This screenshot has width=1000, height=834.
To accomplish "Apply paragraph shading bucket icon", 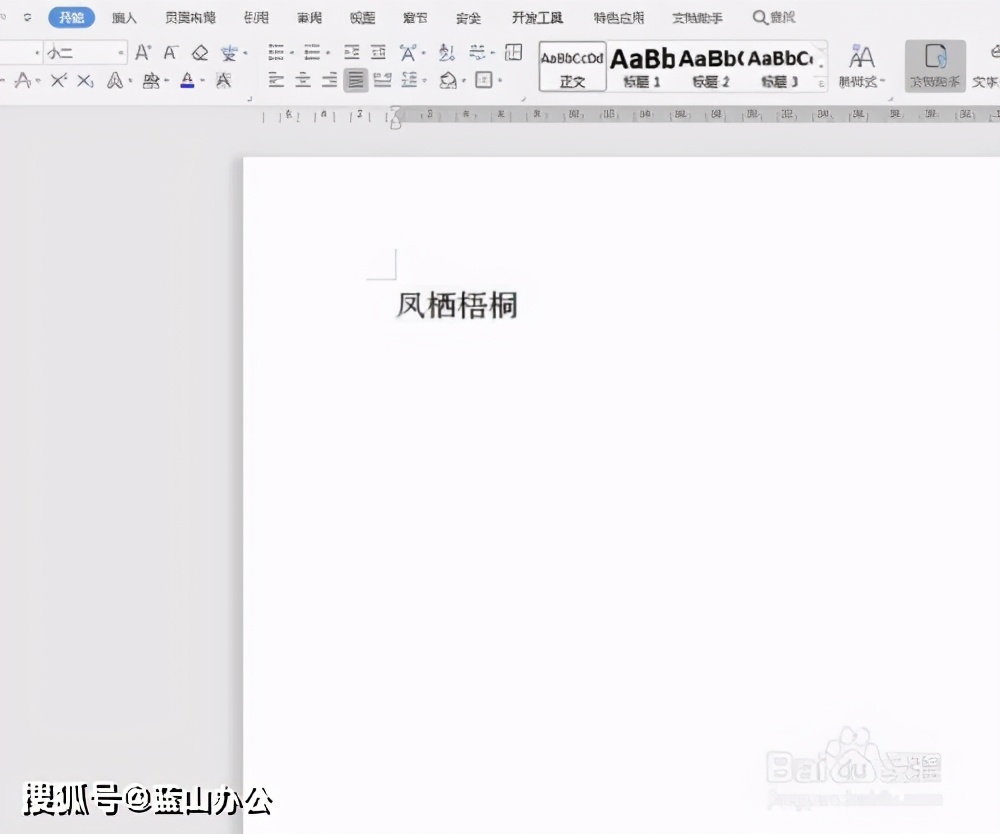I will point(448,81).
